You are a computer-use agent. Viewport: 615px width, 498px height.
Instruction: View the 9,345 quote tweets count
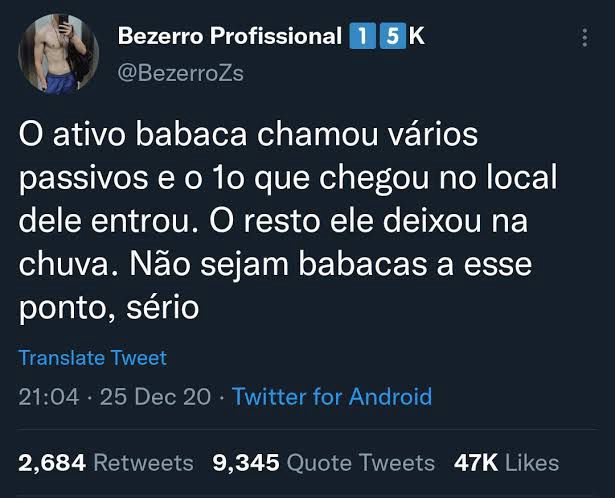(246, 462)
